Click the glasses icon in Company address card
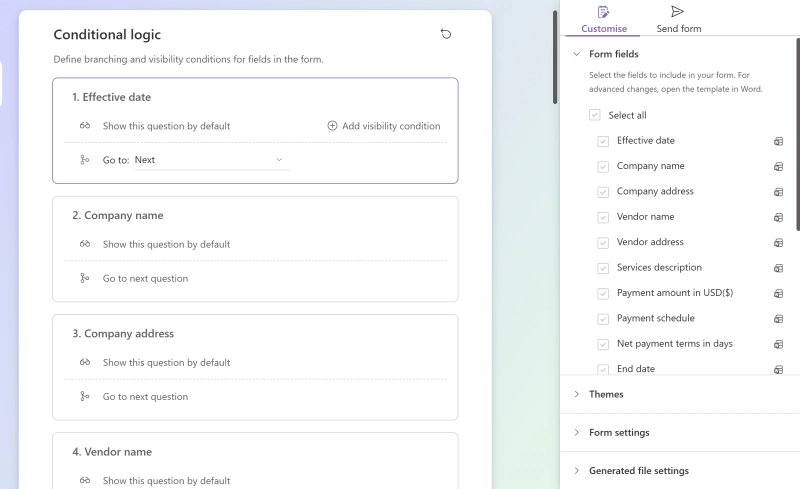 click(85, 362)
